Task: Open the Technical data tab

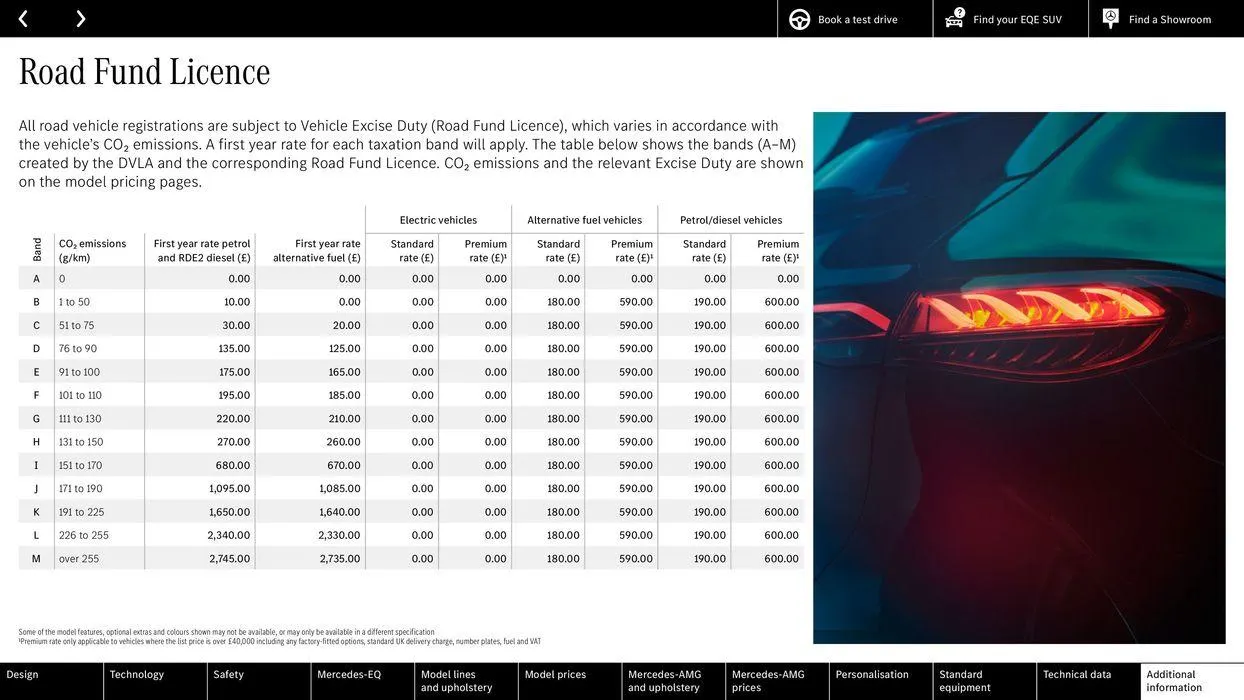Action: tap(1088, 681)
